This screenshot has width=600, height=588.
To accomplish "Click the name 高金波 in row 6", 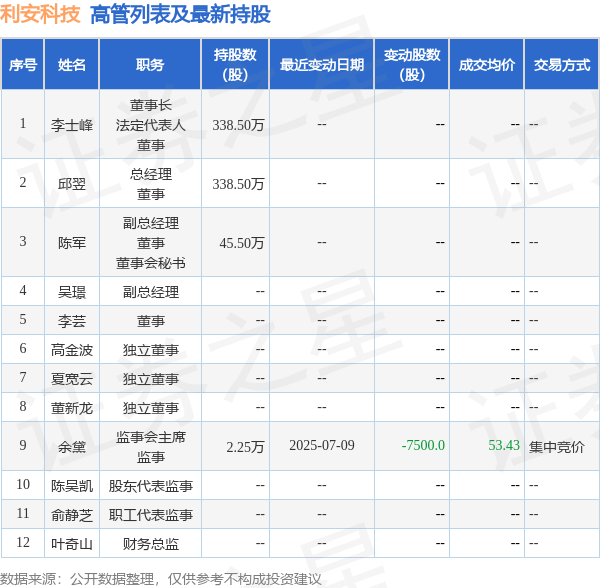I will [72, 350].
